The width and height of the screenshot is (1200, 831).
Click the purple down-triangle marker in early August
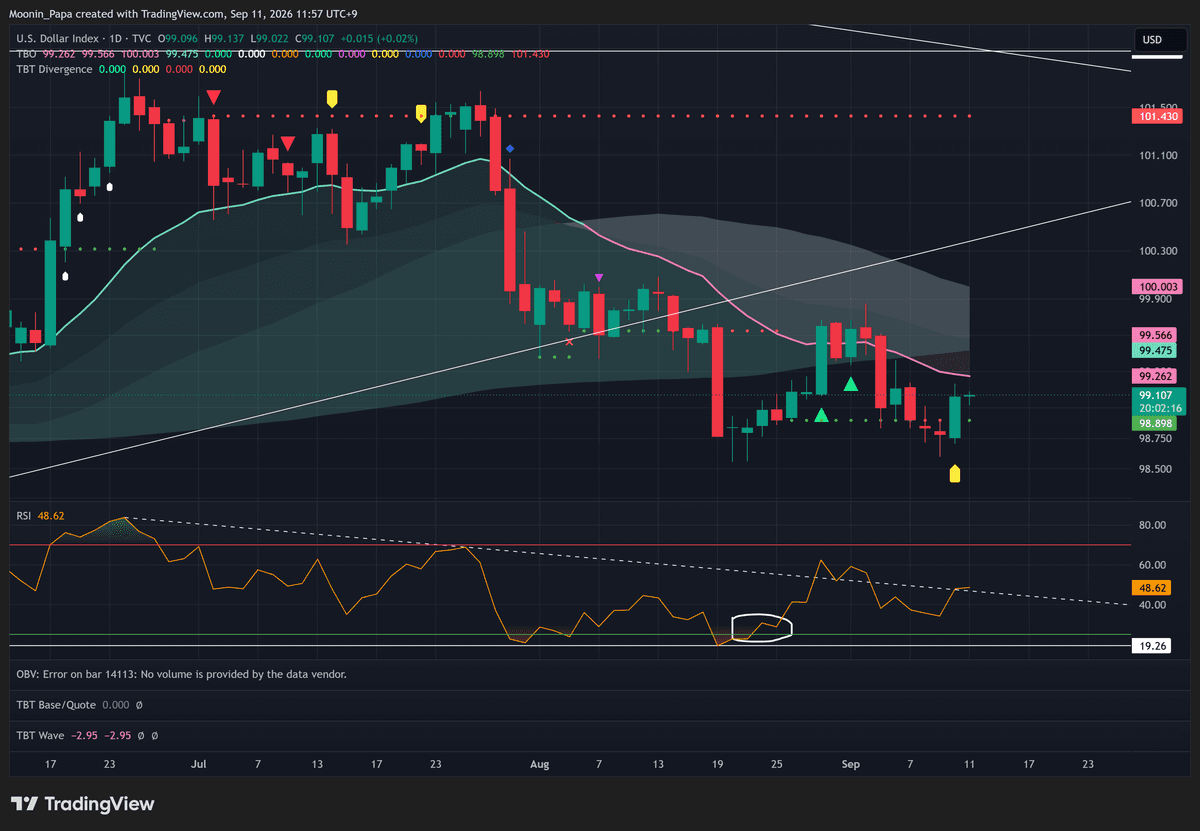coord(599,277)
